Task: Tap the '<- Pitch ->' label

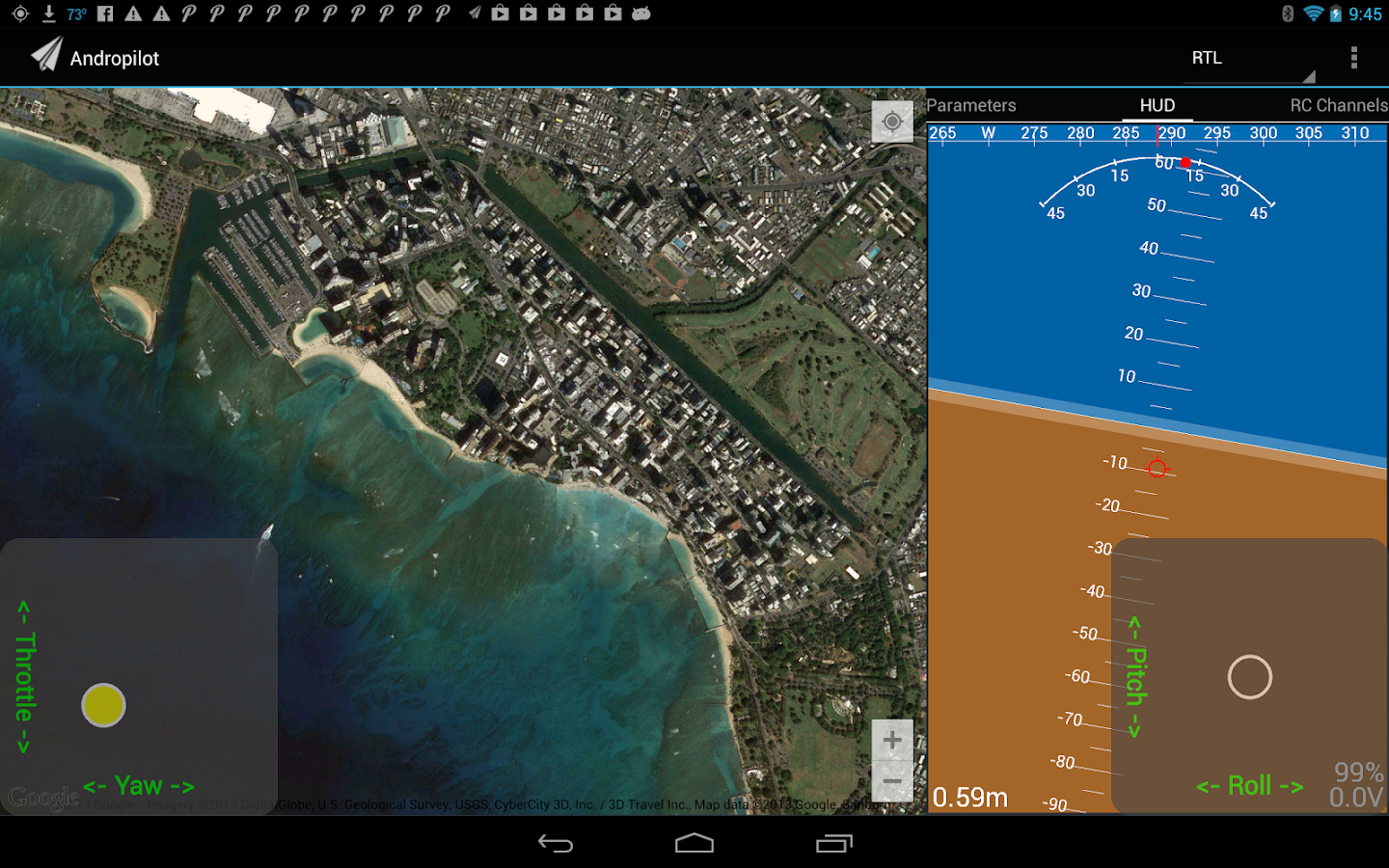Action: tap(1137, 677)
